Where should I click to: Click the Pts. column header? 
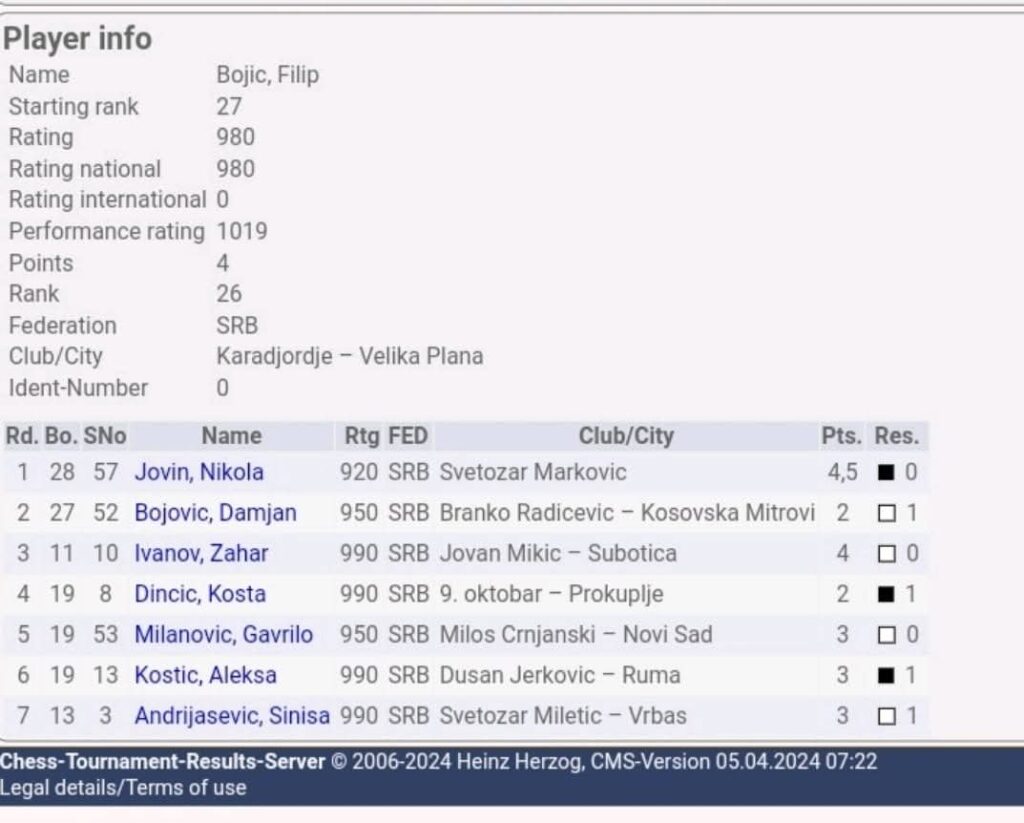[841, 436]
